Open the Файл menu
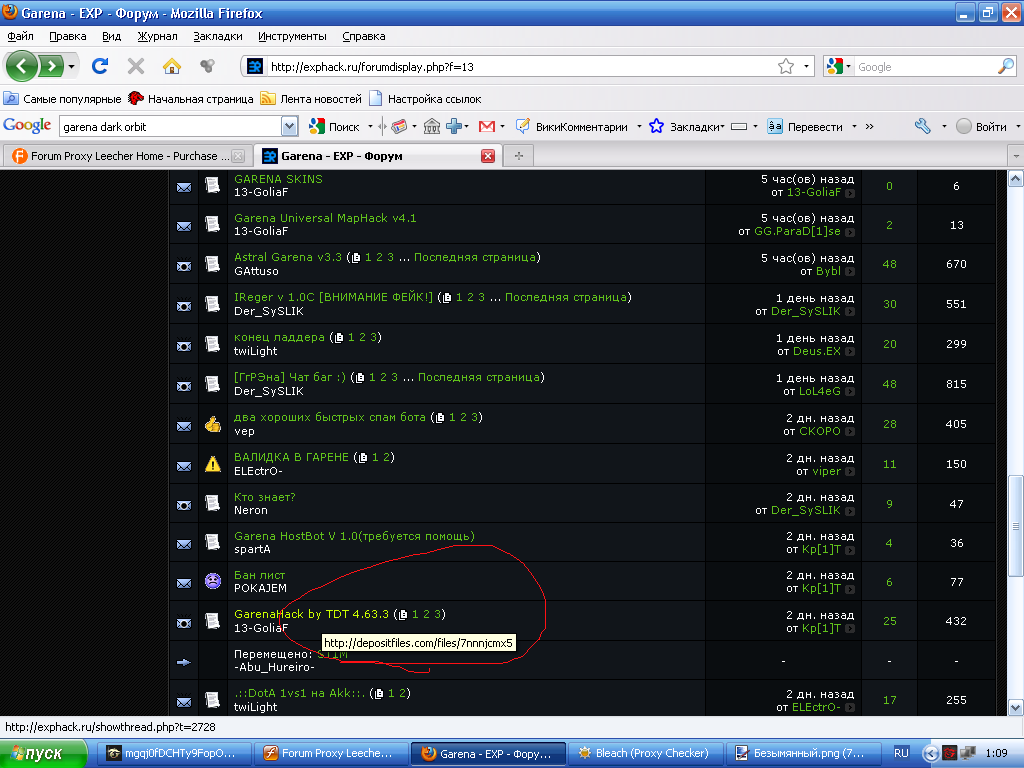 20,36
